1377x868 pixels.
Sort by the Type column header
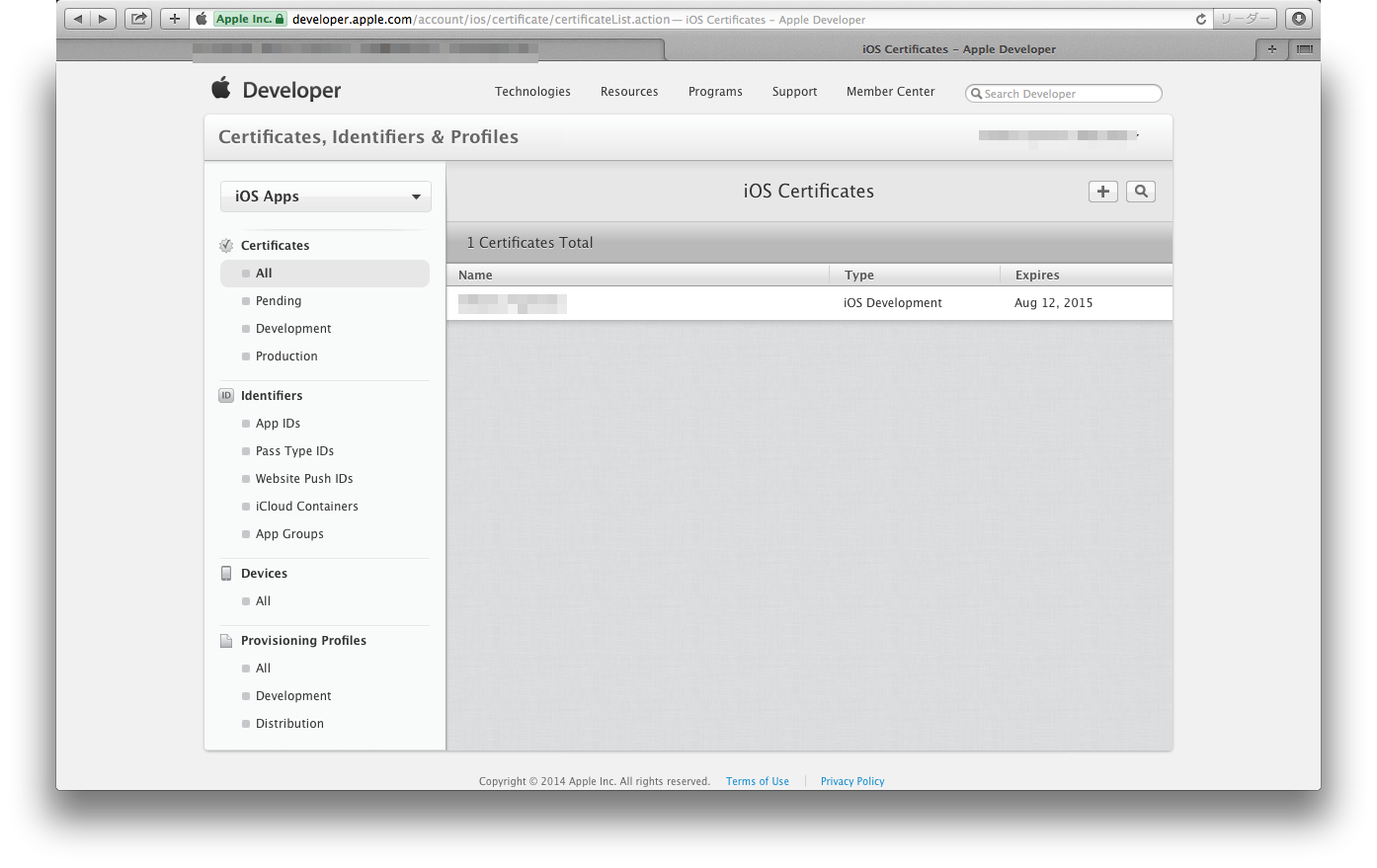click(x=915, y=276)
